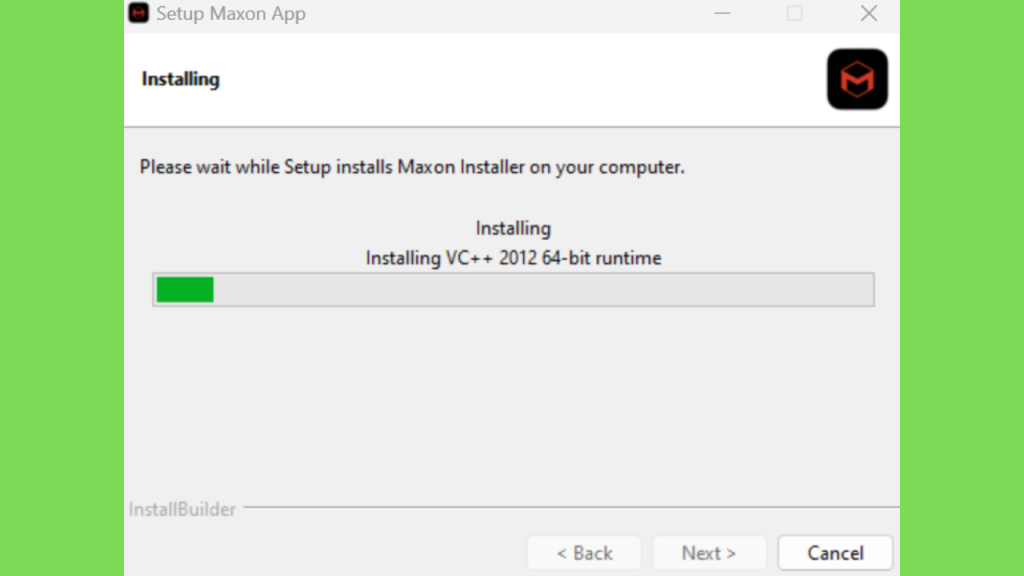1024x576 pixels.
Task: Minimize the Setup Maxon App window
Action: pyautogui.click(x=722, y=13)
